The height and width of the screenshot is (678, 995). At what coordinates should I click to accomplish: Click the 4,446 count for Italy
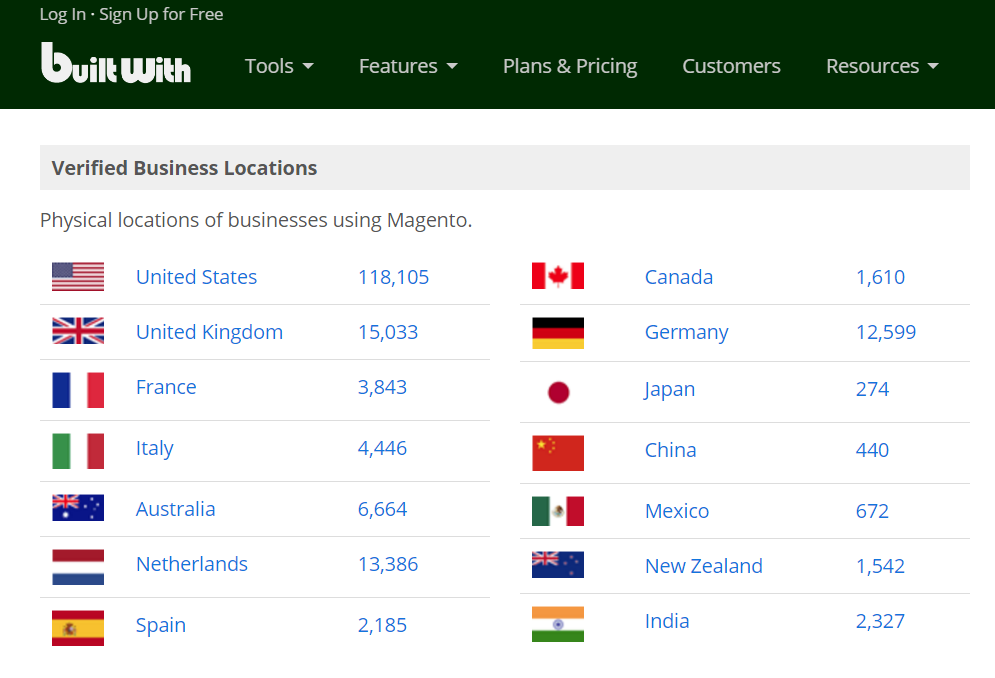[382, 448]
